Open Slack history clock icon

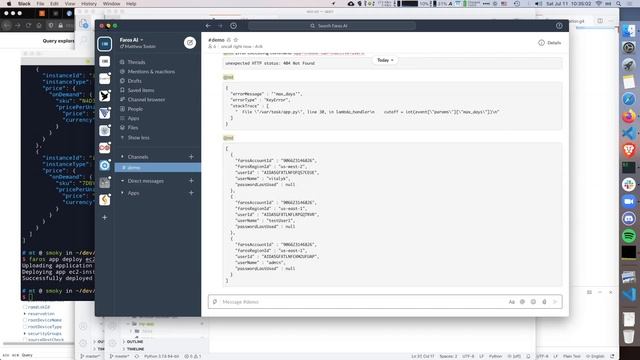click(233, 26)
